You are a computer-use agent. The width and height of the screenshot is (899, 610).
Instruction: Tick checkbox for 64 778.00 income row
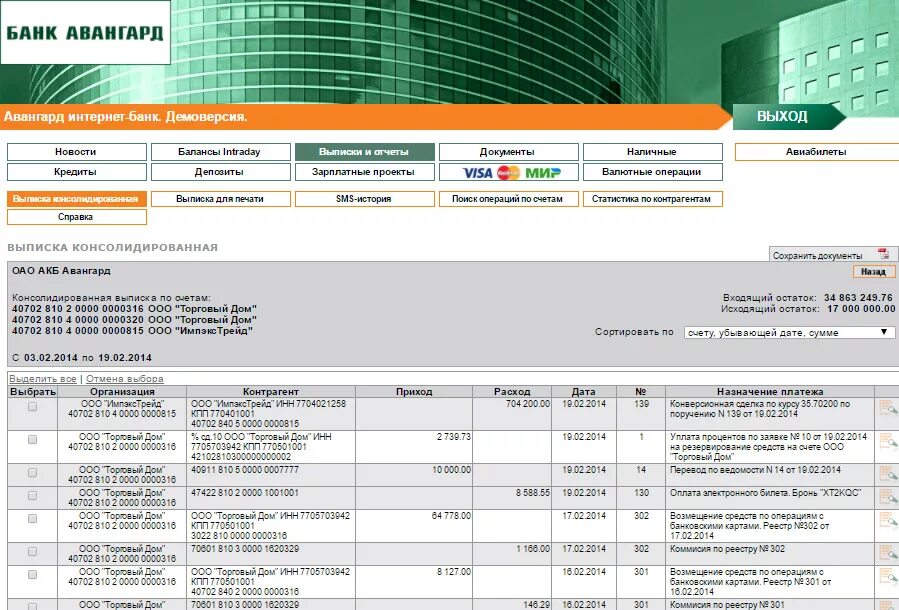[33, 518]
